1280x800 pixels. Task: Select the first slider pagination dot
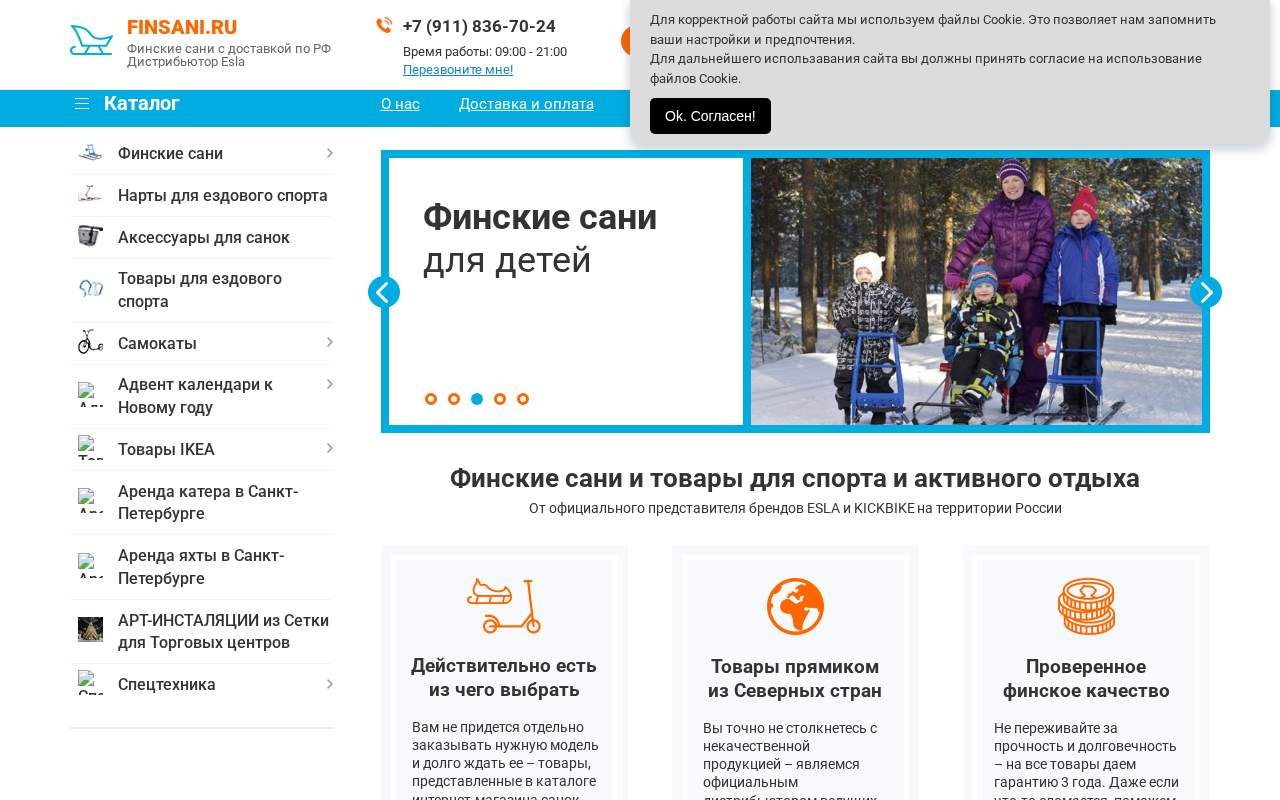pyautogui.click(x=431, y=399)
